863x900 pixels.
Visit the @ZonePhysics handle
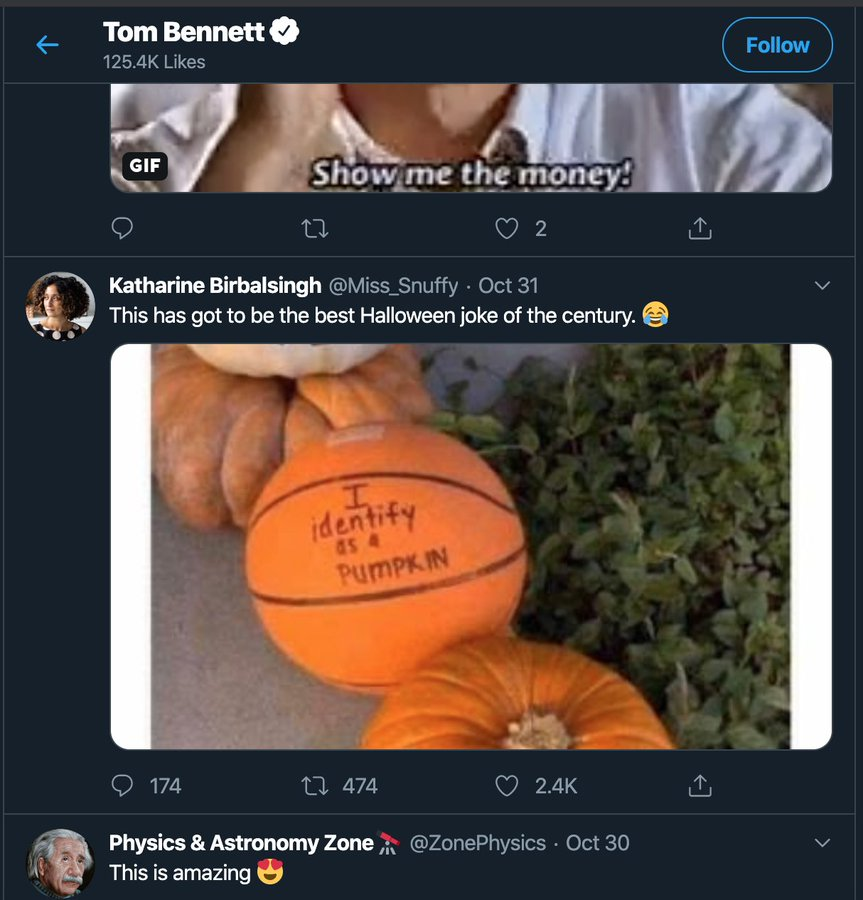pos(478,843)
